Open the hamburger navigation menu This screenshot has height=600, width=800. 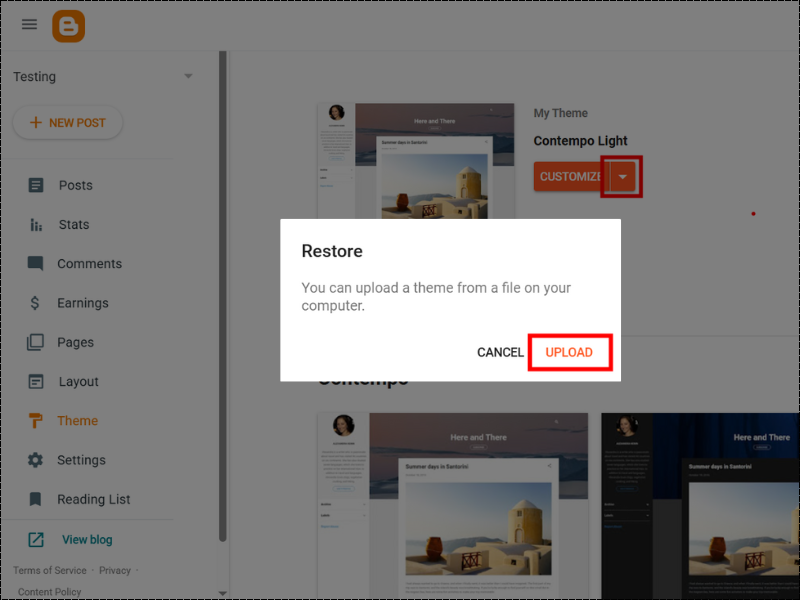click(29, 24)
